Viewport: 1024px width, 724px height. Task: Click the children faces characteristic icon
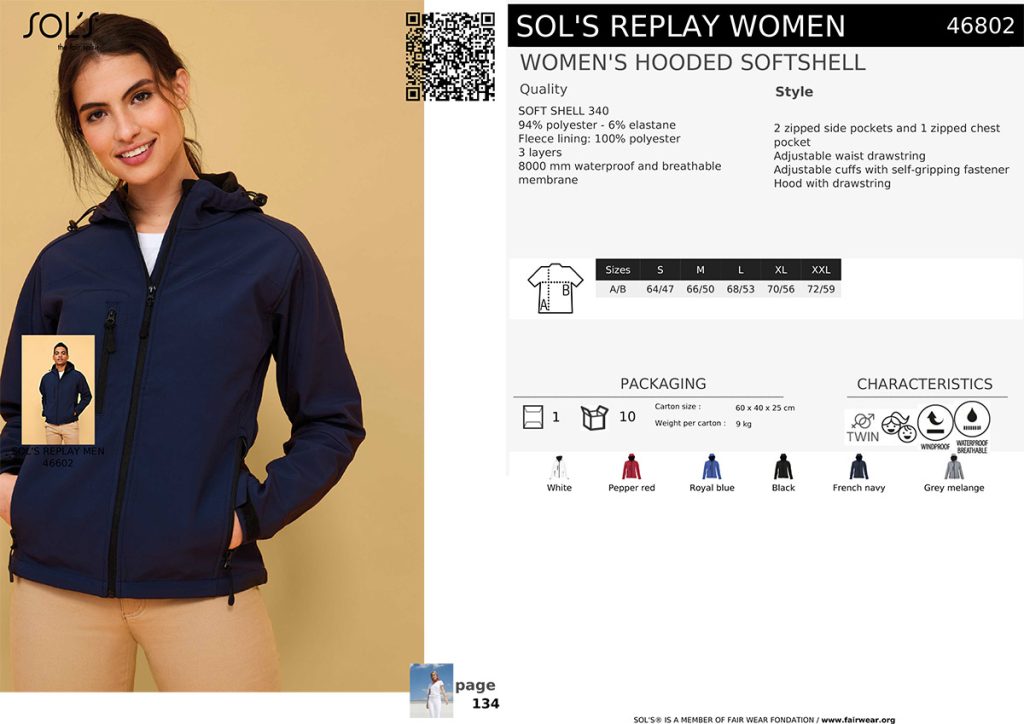tap(899, 427)
